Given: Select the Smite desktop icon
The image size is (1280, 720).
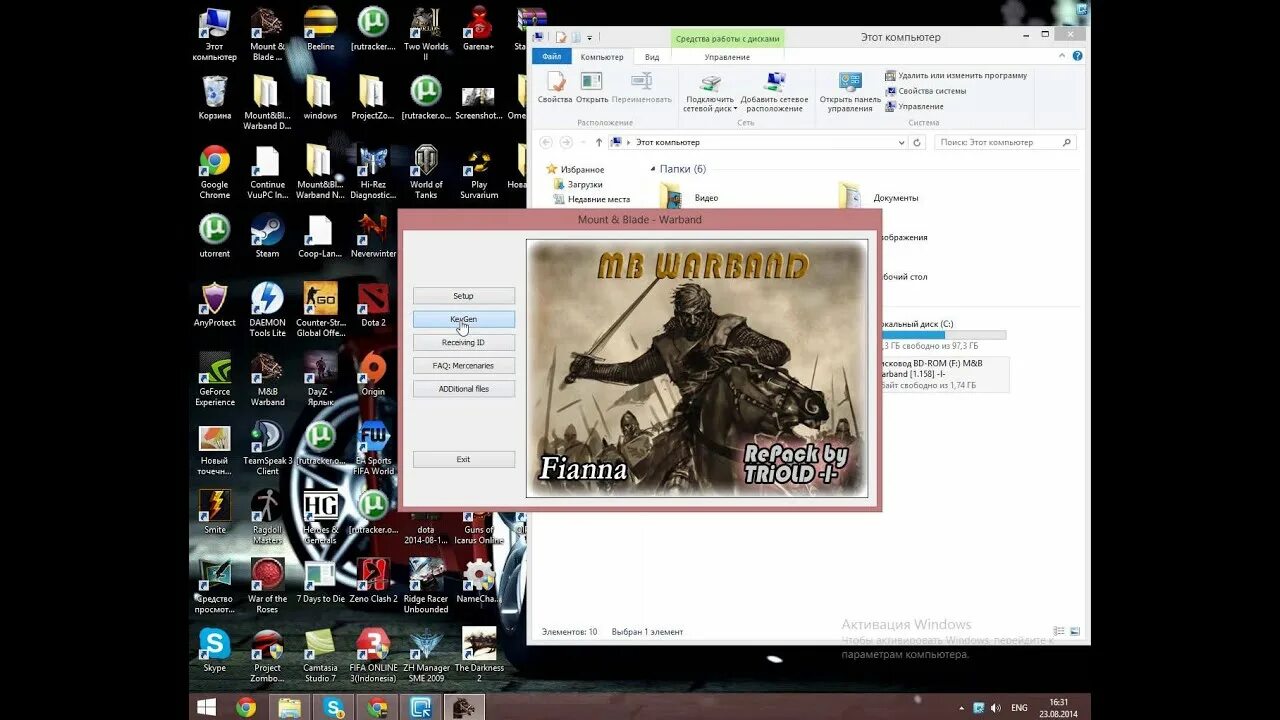Looking at the screenshot, I should (x=215, y=511).
